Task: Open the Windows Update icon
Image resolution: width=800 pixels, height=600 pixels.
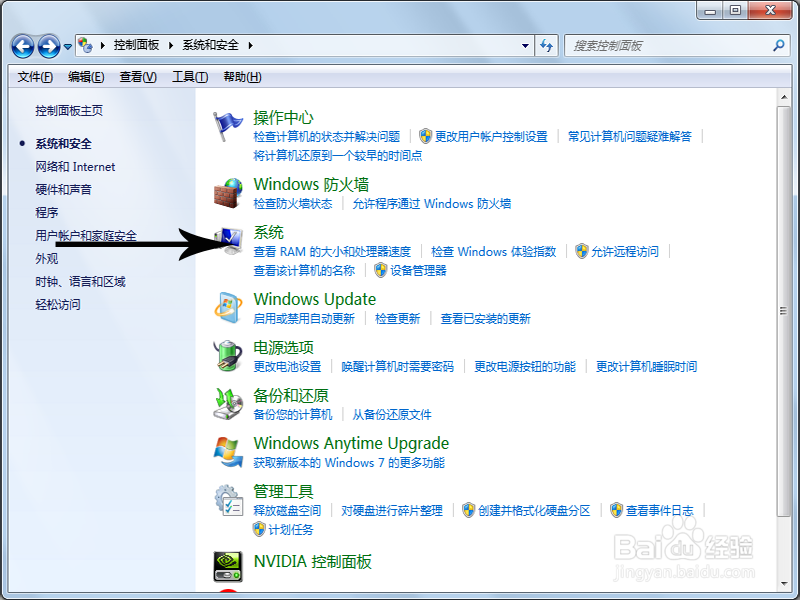Action: pos(228,308)
